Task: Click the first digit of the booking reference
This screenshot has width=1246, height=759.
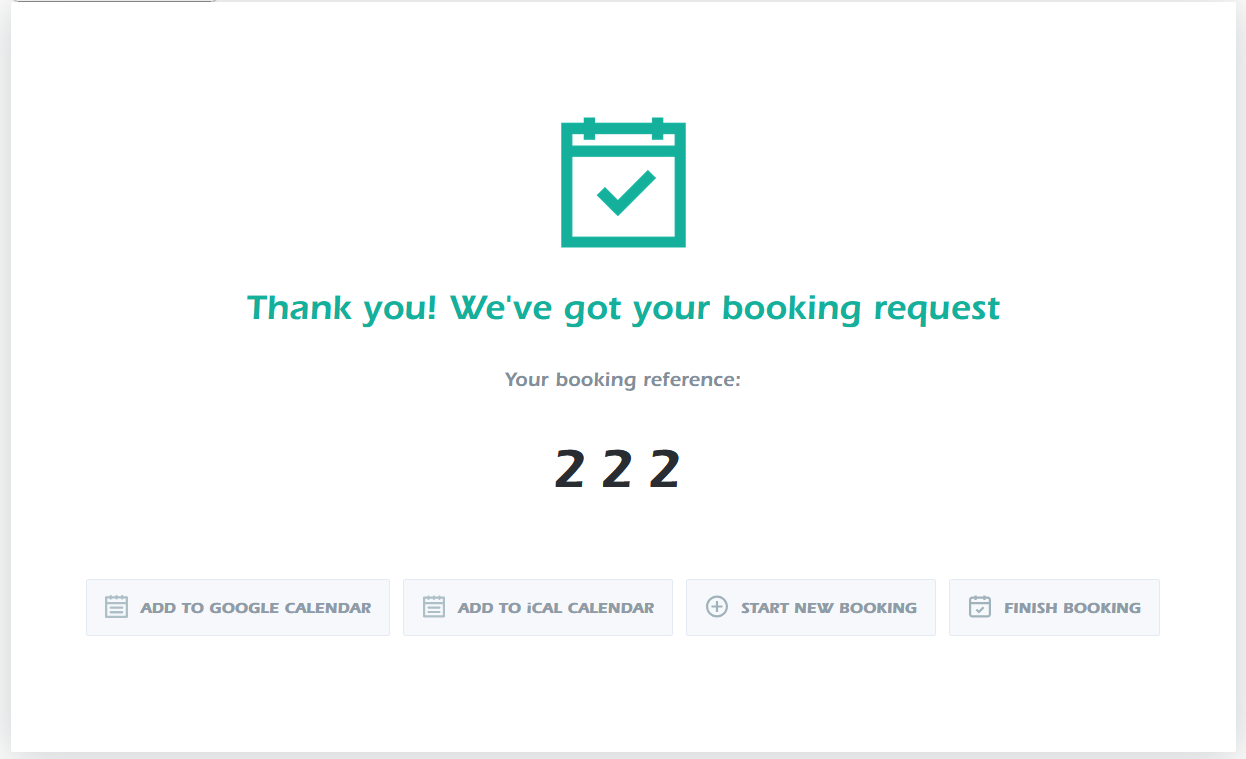Action: 569,469
